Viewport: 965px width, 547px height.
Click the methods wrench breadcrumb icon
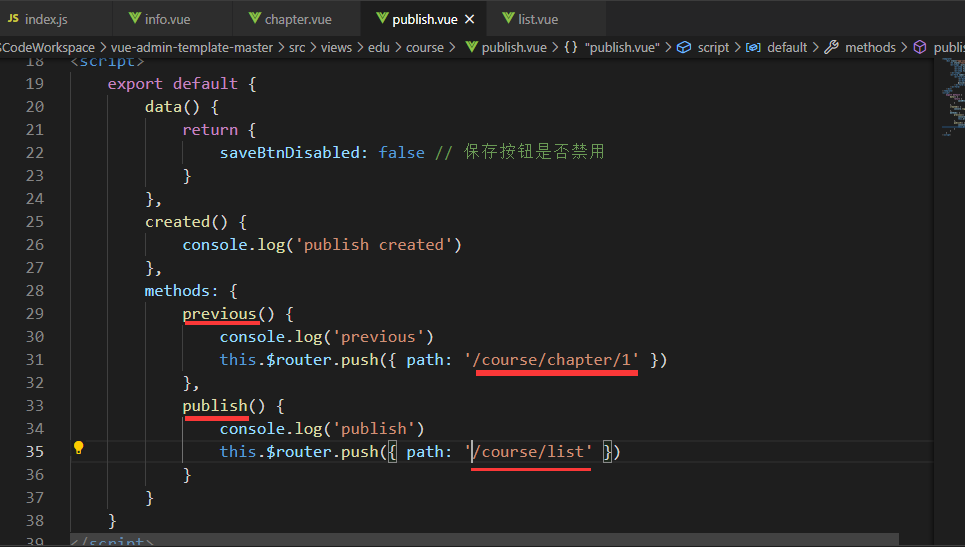831,47
